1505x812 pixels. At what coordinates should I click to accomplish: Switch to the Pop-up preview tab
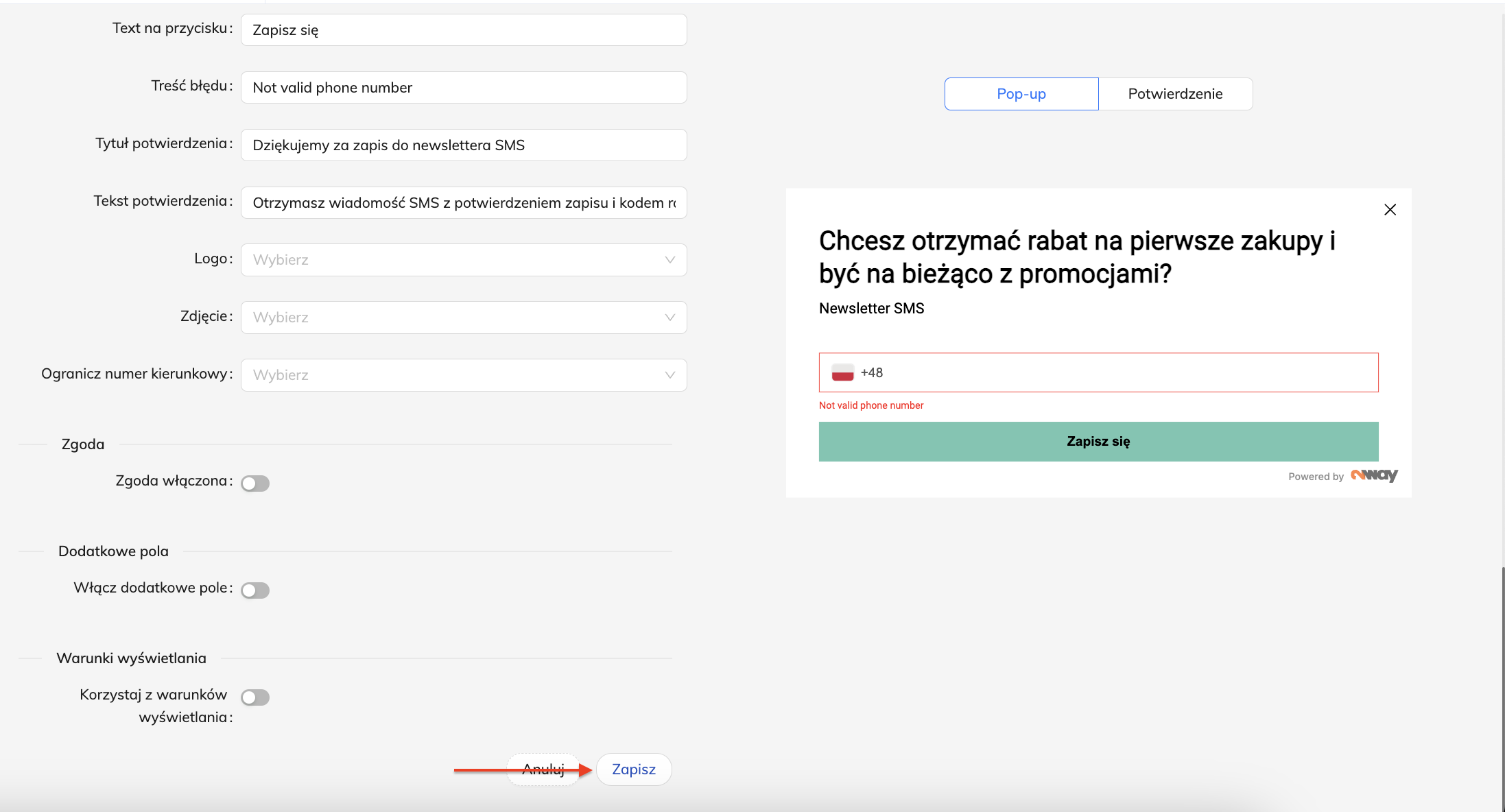(1021, 94)
